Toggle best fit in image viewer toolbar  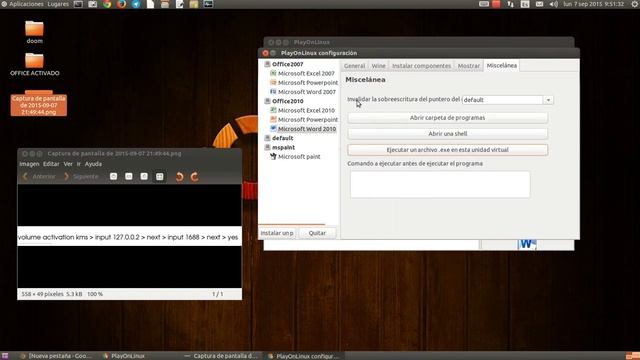[x=160, y=176]
